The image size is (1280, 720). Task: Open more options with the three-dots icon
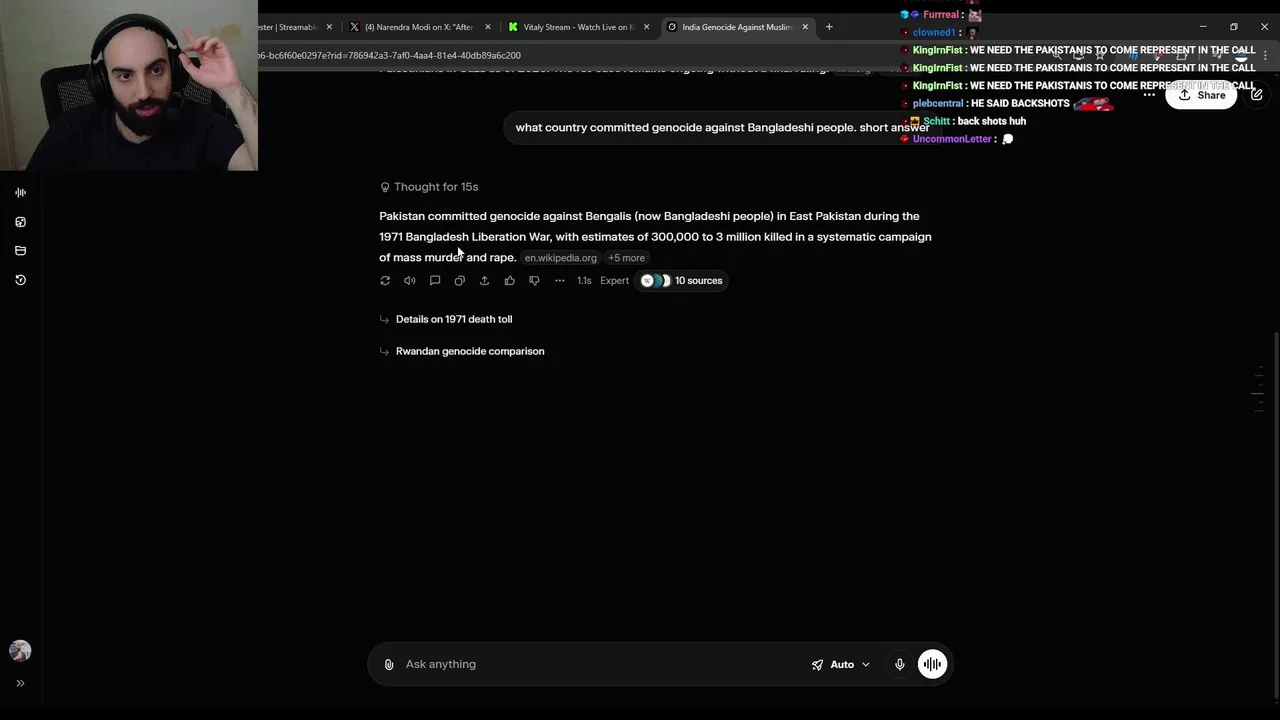(560, 281)
